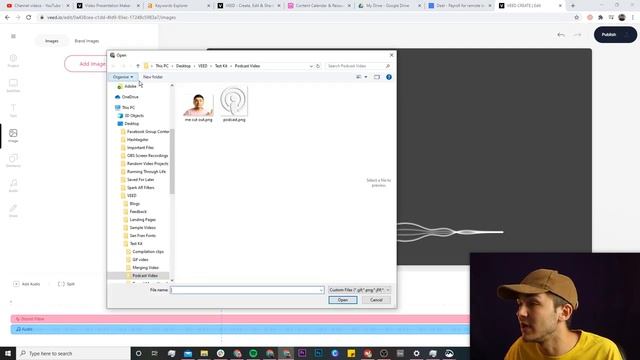Select the Audio tool in VEED sidebar
Image resolution: width=640 pixels, height=360 pixels.
pyautogui.click(x=13, y=185)
